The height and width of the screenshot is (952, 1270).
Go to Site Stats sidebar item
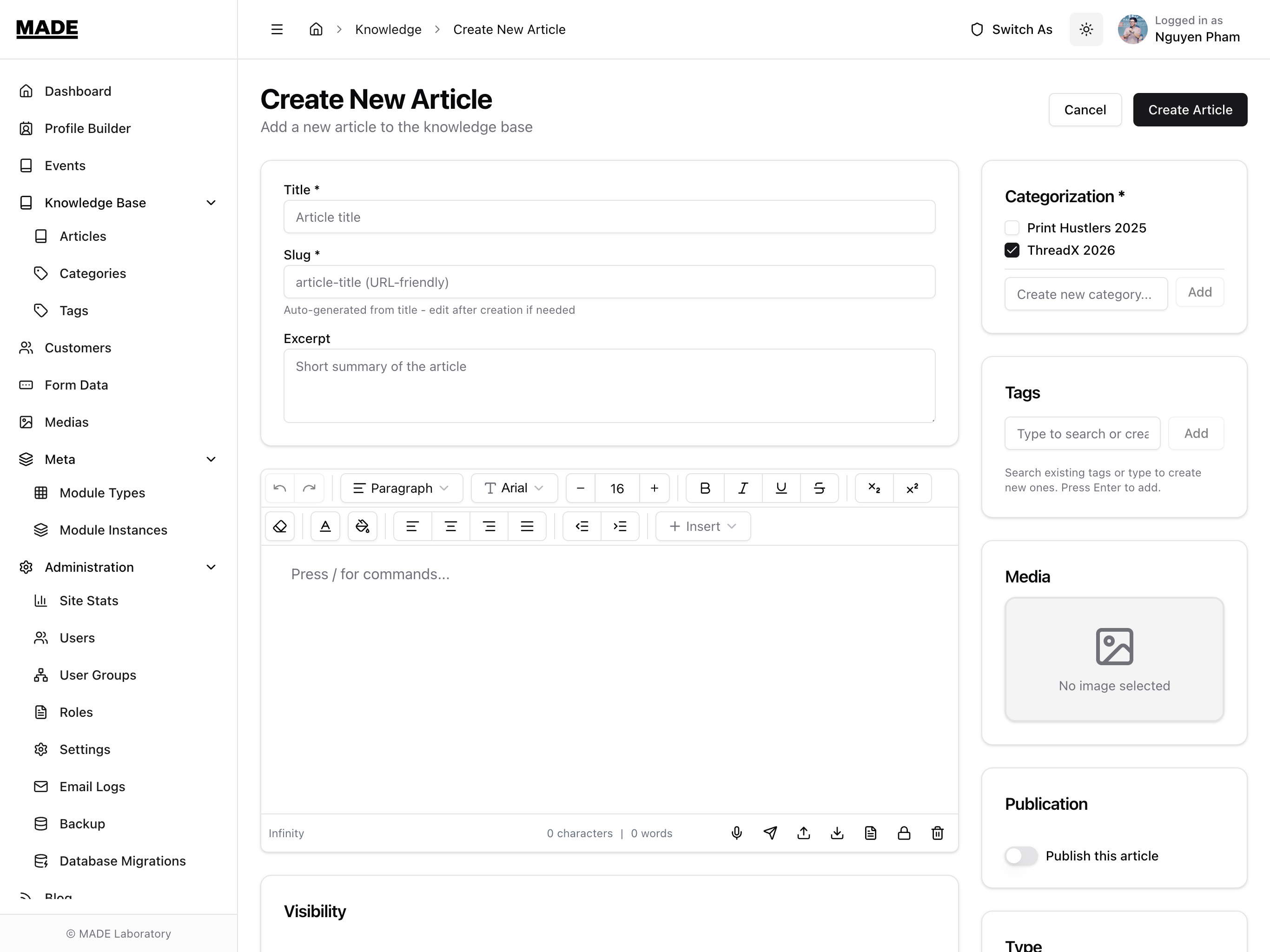[x=88, y=601]
